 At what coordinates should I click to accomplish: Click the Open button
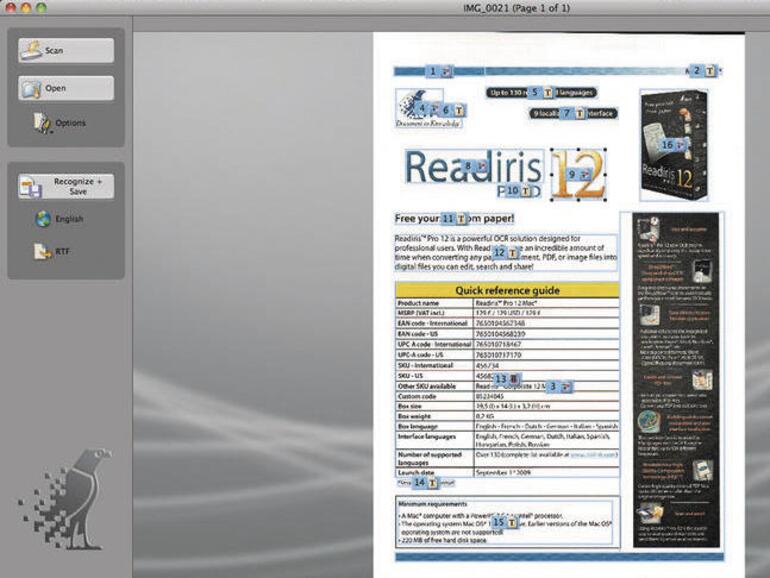[x=66, y=88]
